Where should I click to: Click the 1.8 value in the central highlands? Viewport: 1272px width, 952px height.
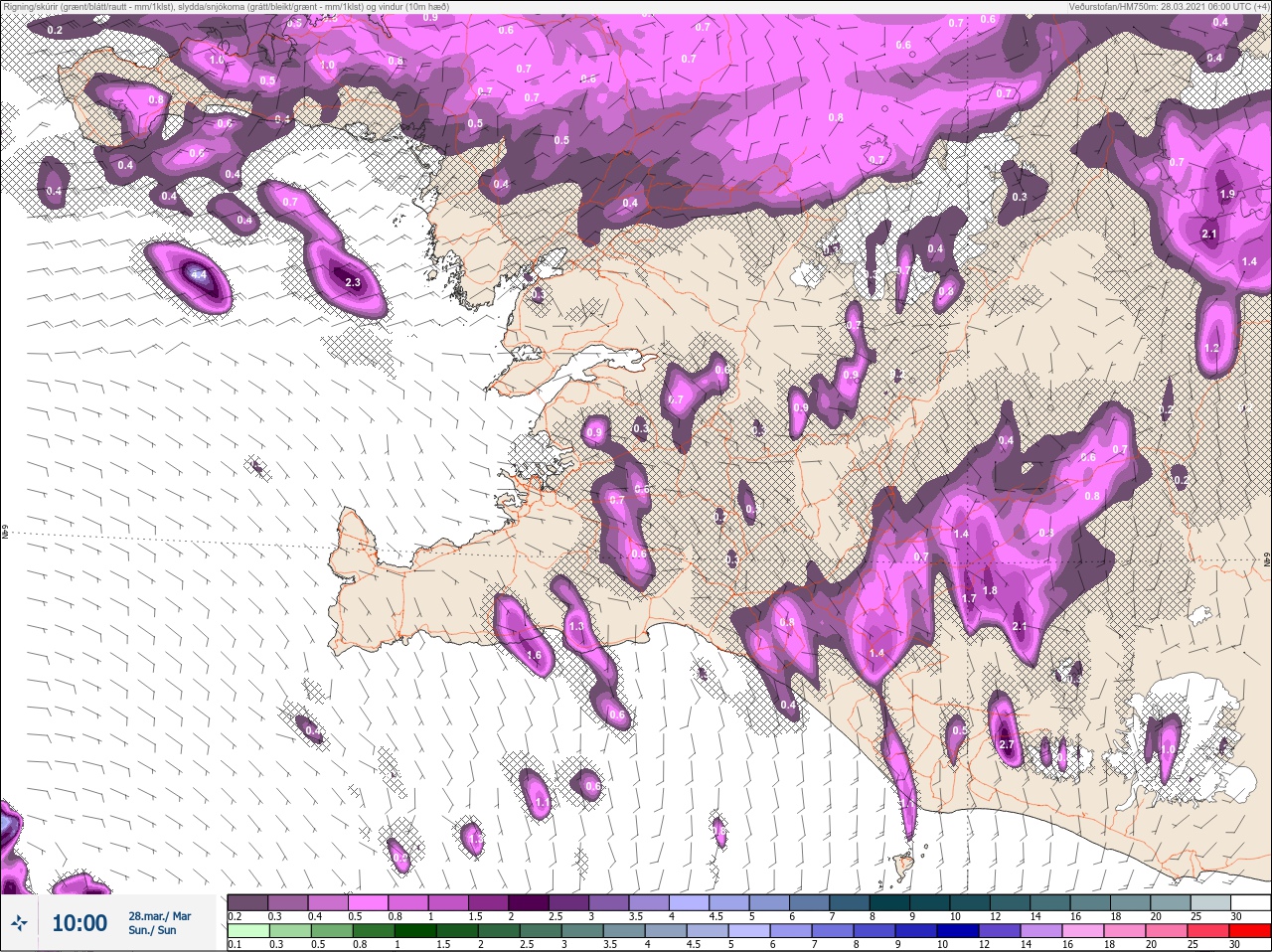click(990, 590)
